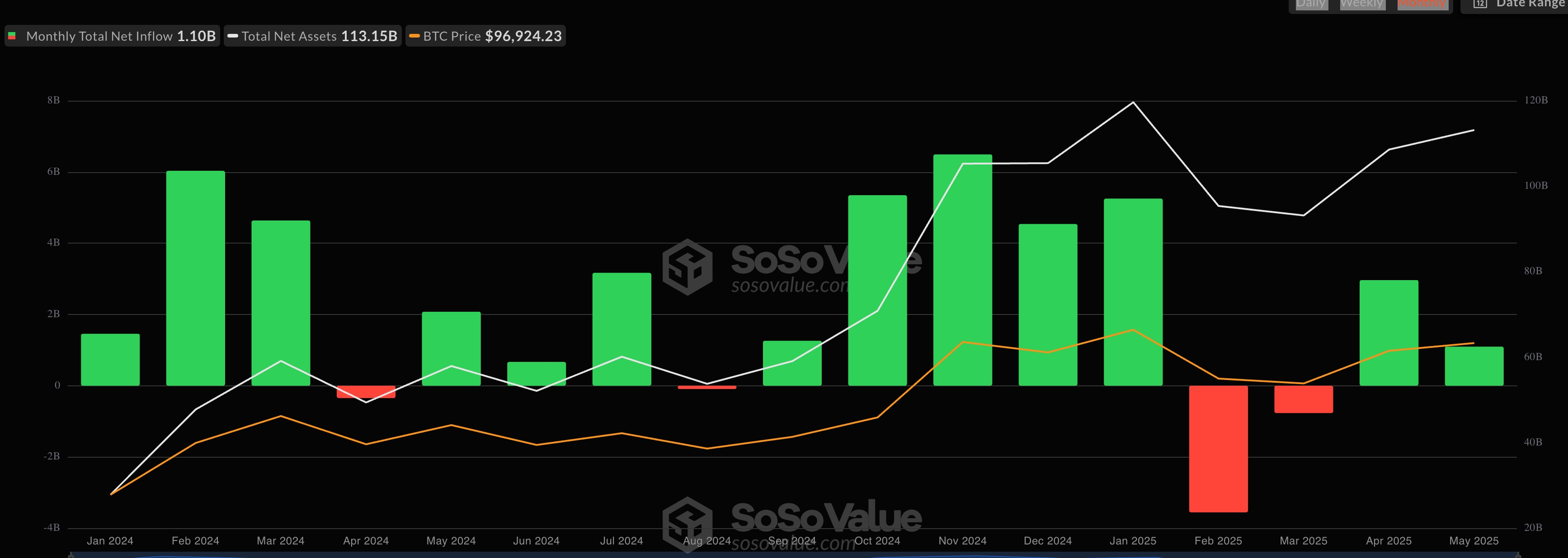This screenshot has height=558, width=1568.
Task: Click the Apr 2025 axis label
Action: (x=1389, y=540)
